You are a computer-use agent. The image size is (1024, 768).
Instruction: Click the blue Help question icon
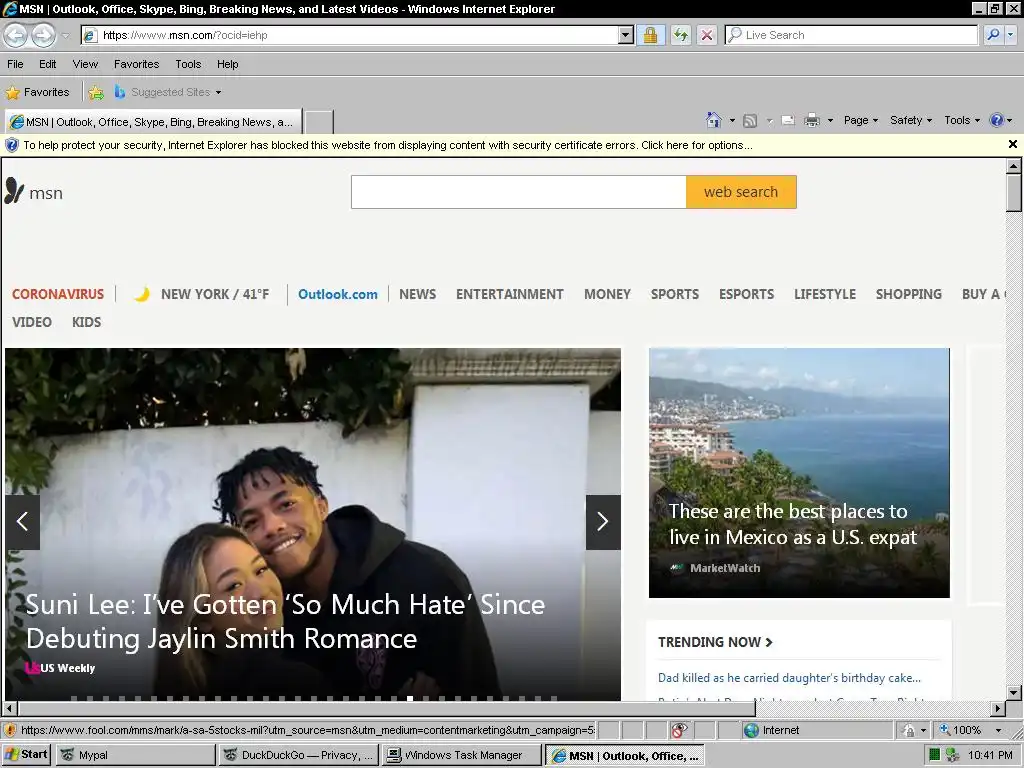click(x=997, y=120)
